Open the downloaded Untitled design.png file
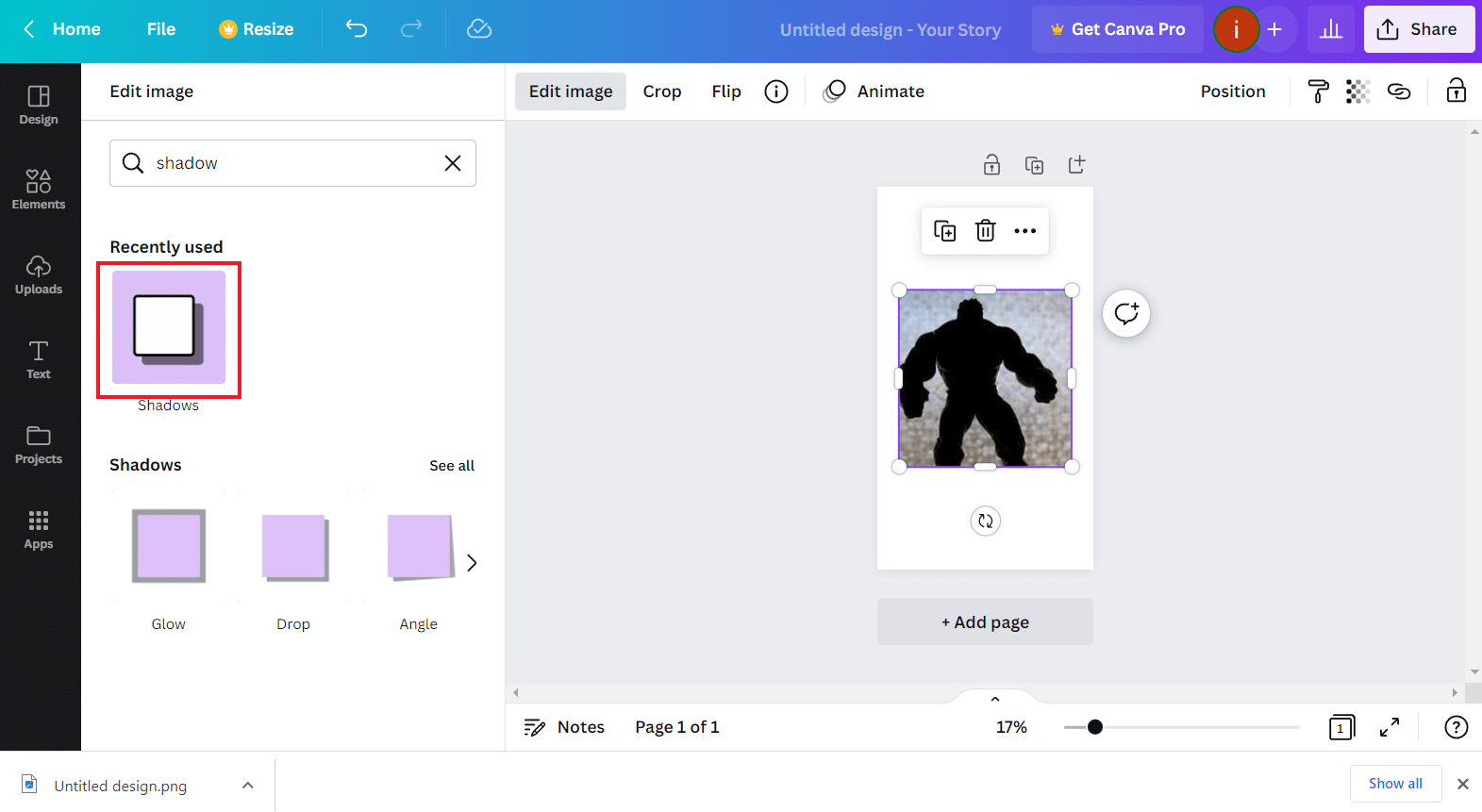1482x812 pixels. [x=120, y=786]
